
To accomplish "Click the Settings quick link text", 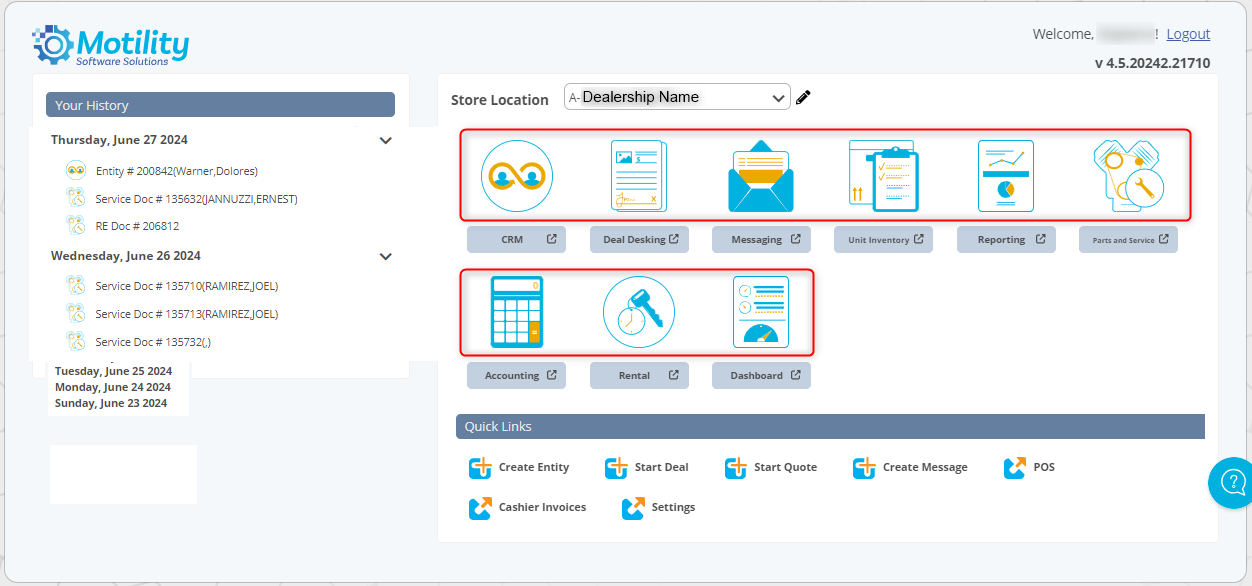I will [x=673, y=507].
